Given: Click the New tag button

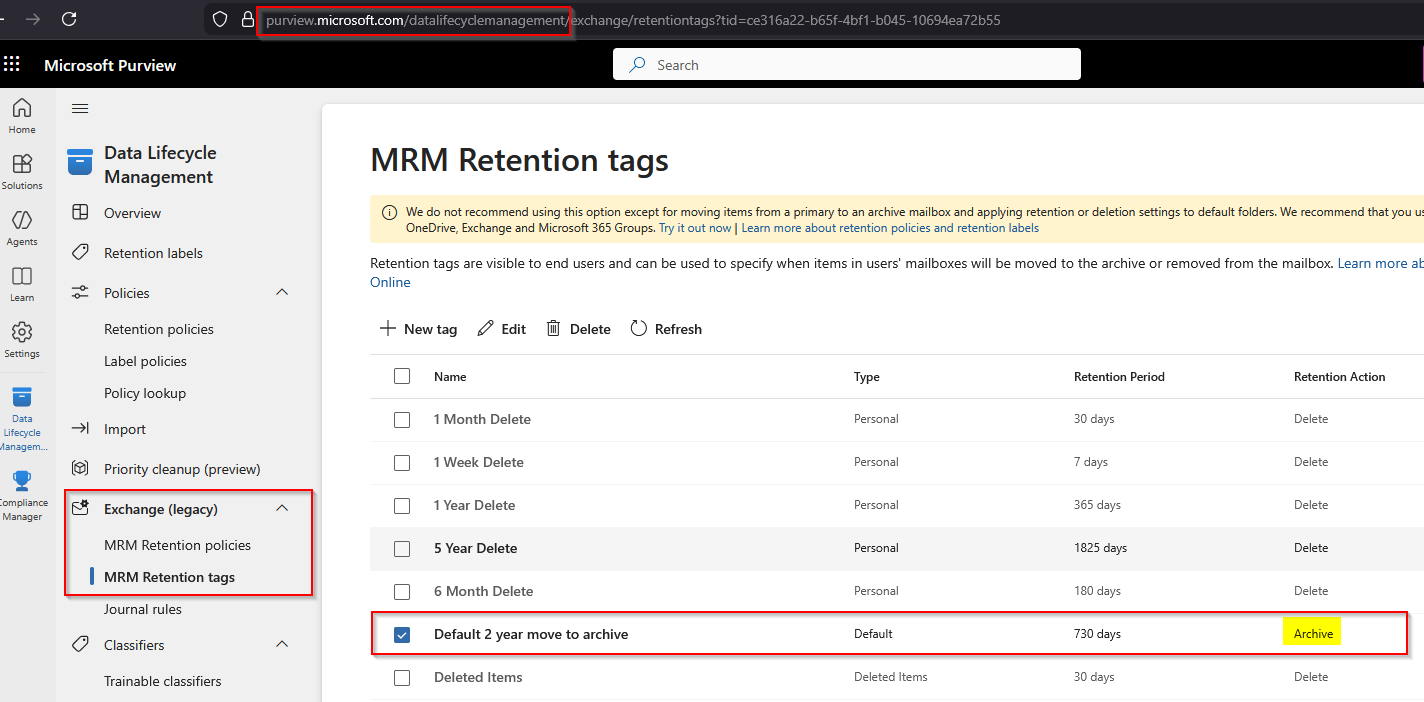Looking at the screenshot, I should 419,329.
